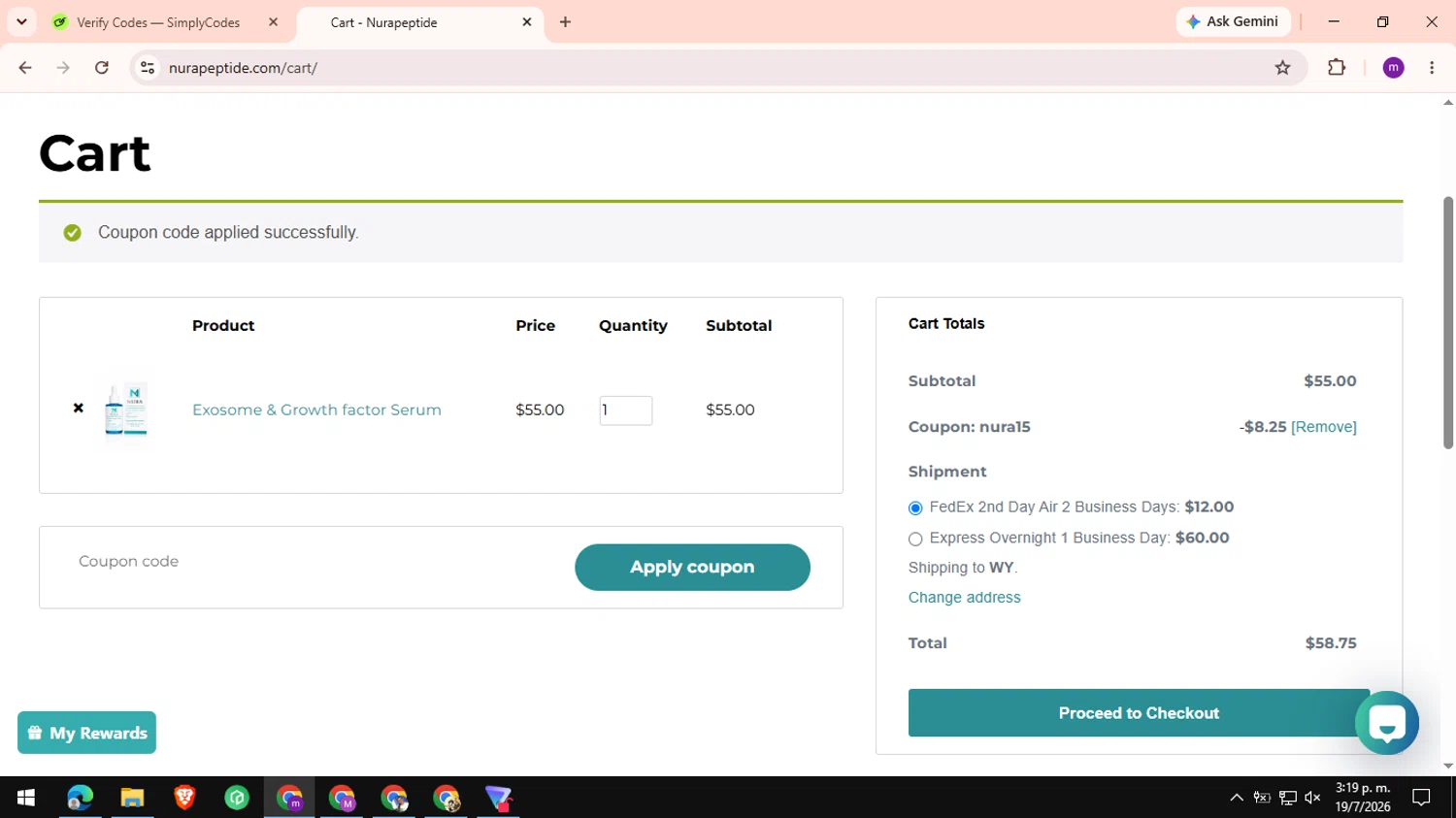Go forward to the next page
1456x818 pixels.
tap(63, 68)
